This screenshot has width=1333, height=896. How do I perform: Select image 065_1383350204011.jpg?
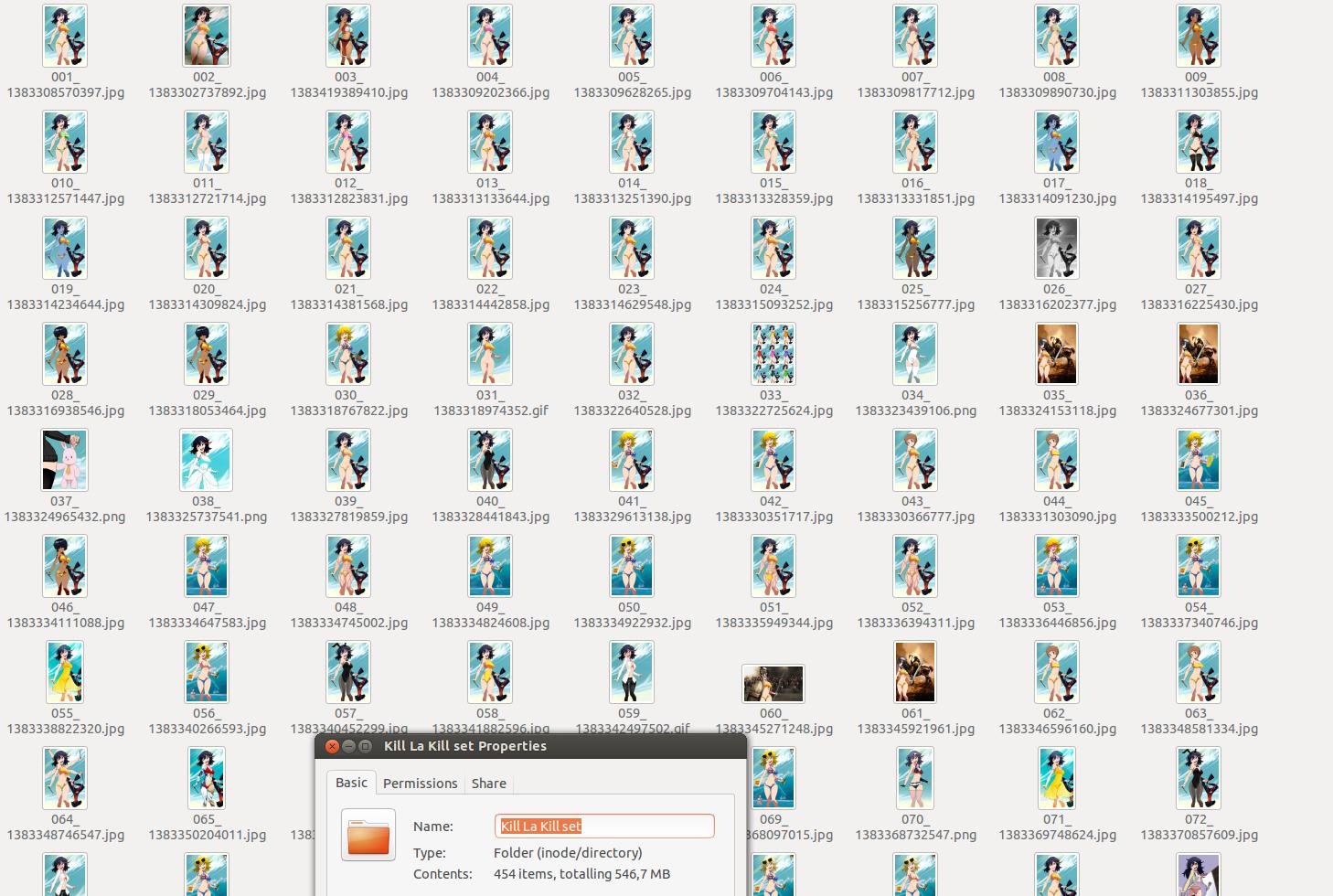tap(207, 778)
